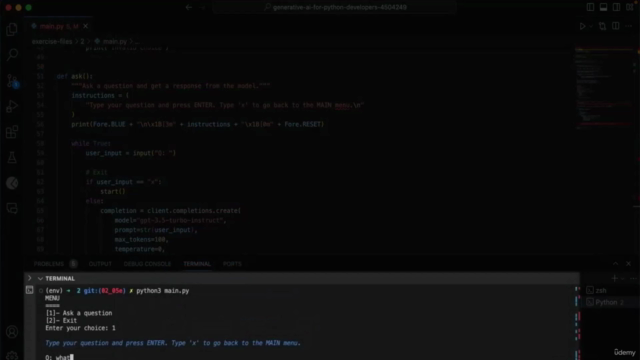640x360 pixels.
Task: Close the main.py editor tab
Action: pos(85,26)
